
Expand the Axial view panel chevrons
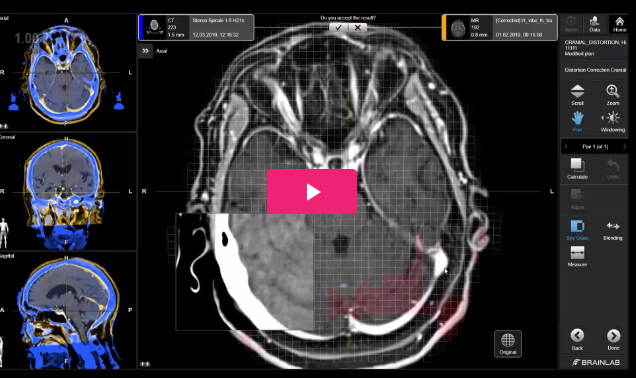click(146, 51)
